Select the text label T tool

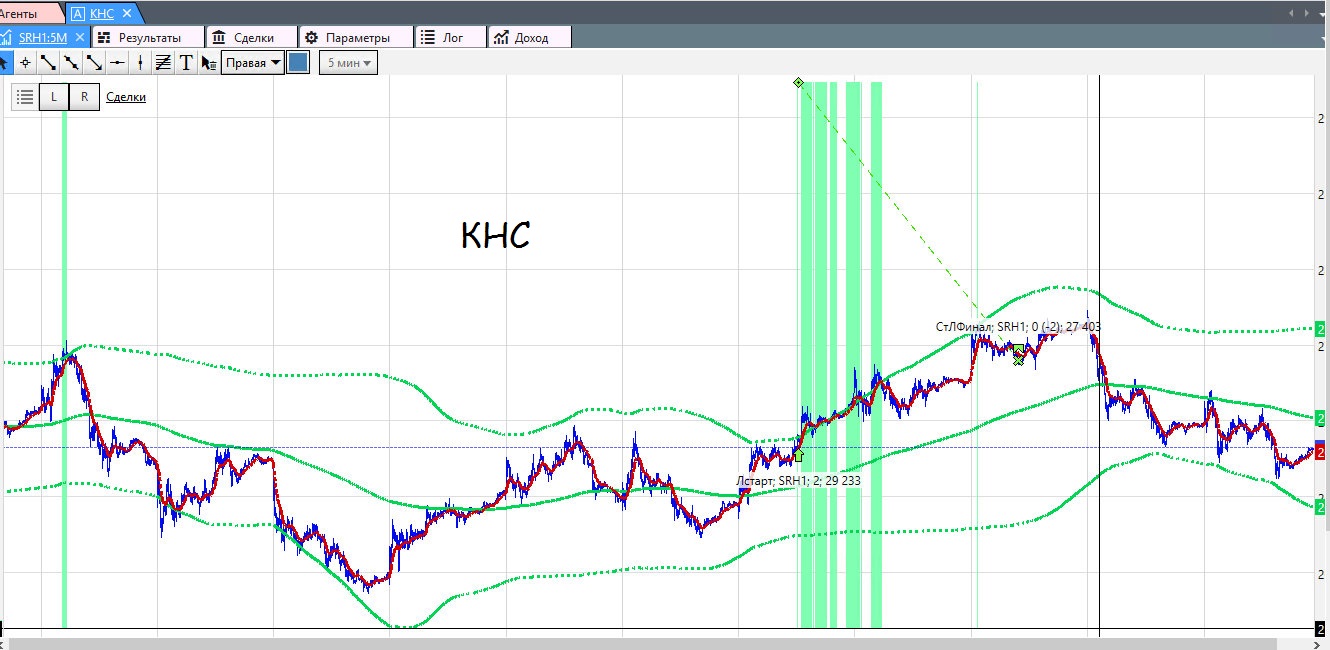point(186,62)
